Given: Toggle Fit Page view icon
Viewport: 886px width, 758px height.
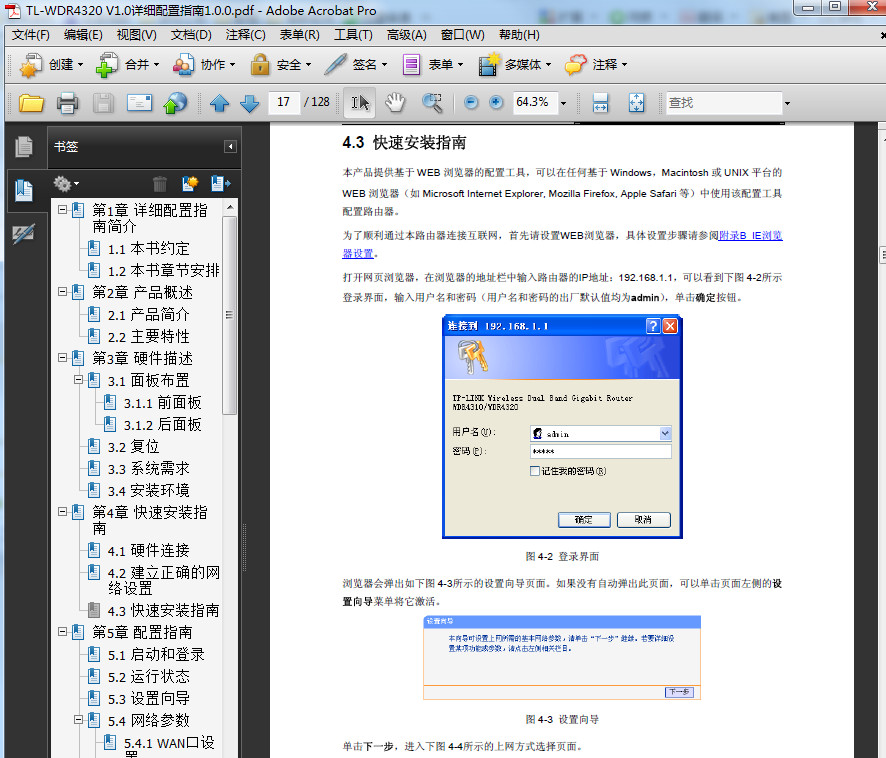Looking at the screenshot, I should 636,102.
